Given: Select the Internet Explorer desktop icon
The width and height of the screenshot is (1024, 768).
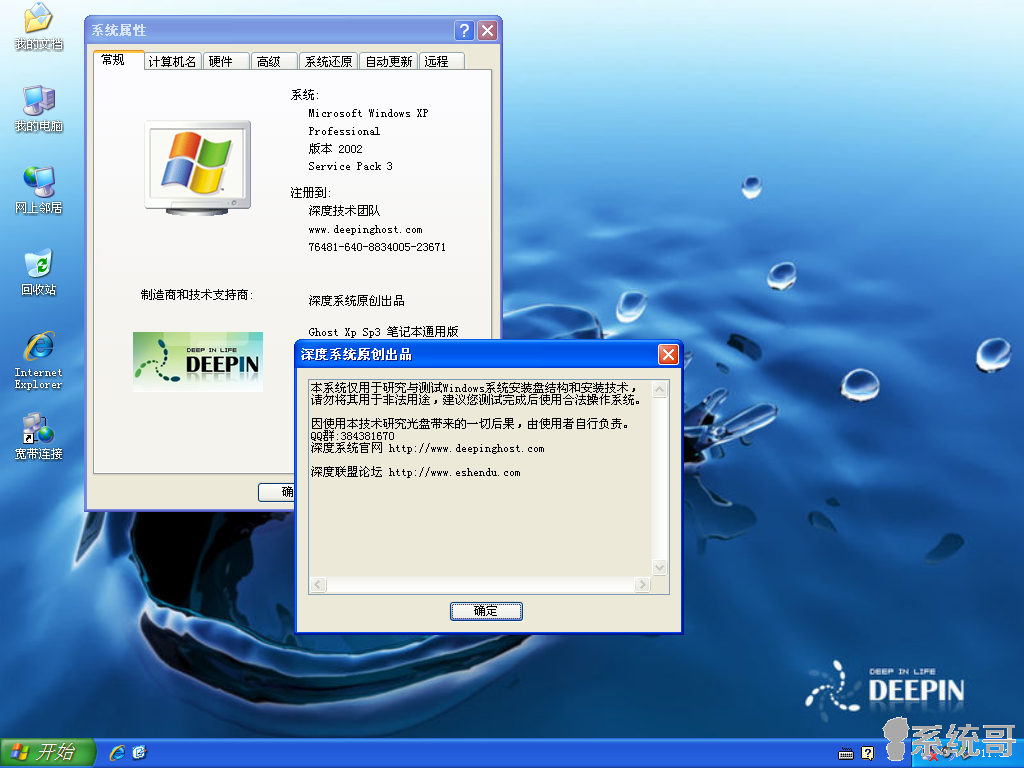Looking at the screenshot, I should [x=39, y=360].
